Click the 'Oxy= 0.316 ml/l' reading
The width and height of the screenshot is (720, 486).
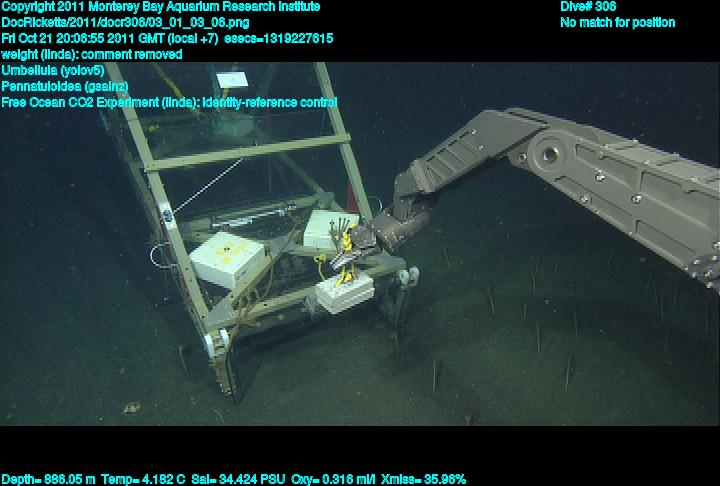[333, 479]
